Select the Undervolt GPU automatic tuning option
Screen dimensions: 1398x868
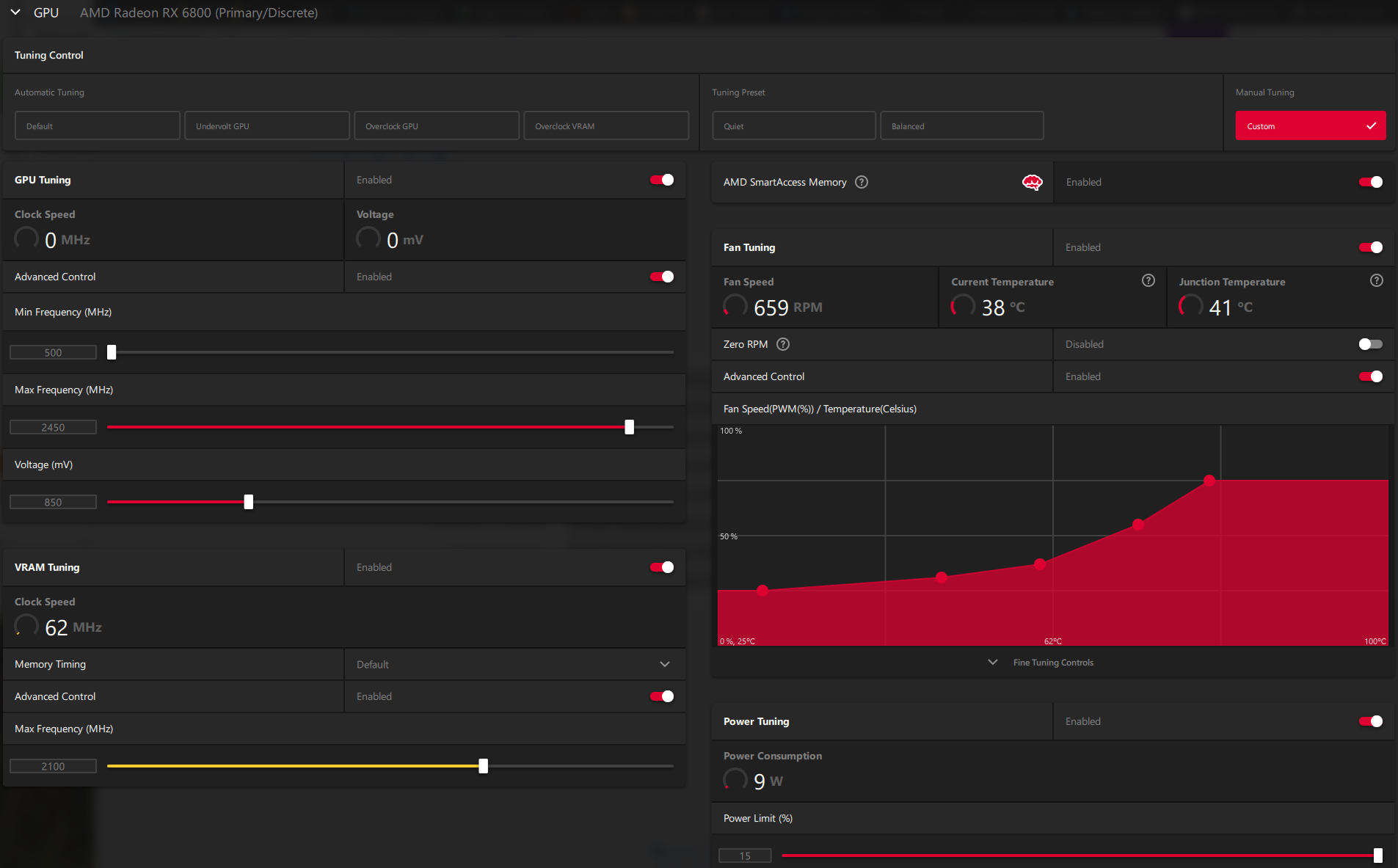pyautogui.click(x=267, y=125)
